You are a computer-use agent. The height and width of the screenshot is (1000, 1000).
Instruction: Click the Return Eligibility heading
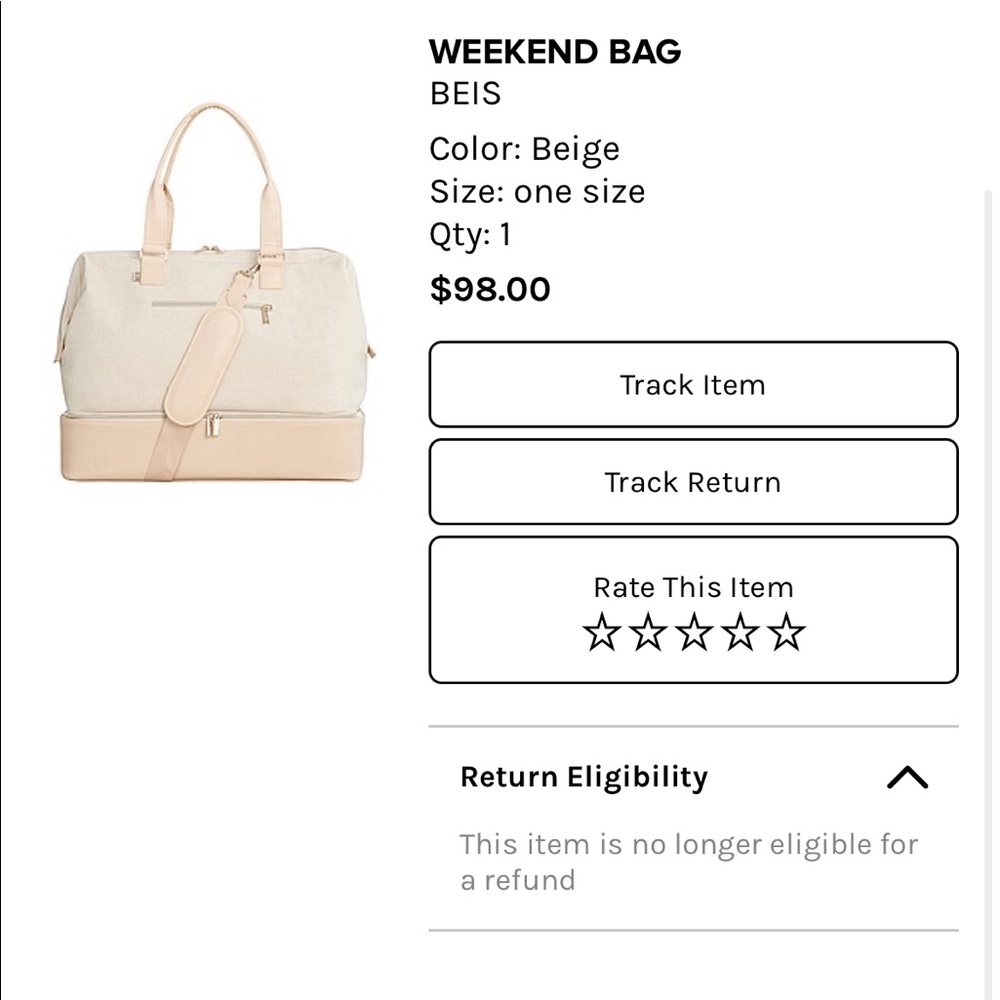tap(584, 777)
